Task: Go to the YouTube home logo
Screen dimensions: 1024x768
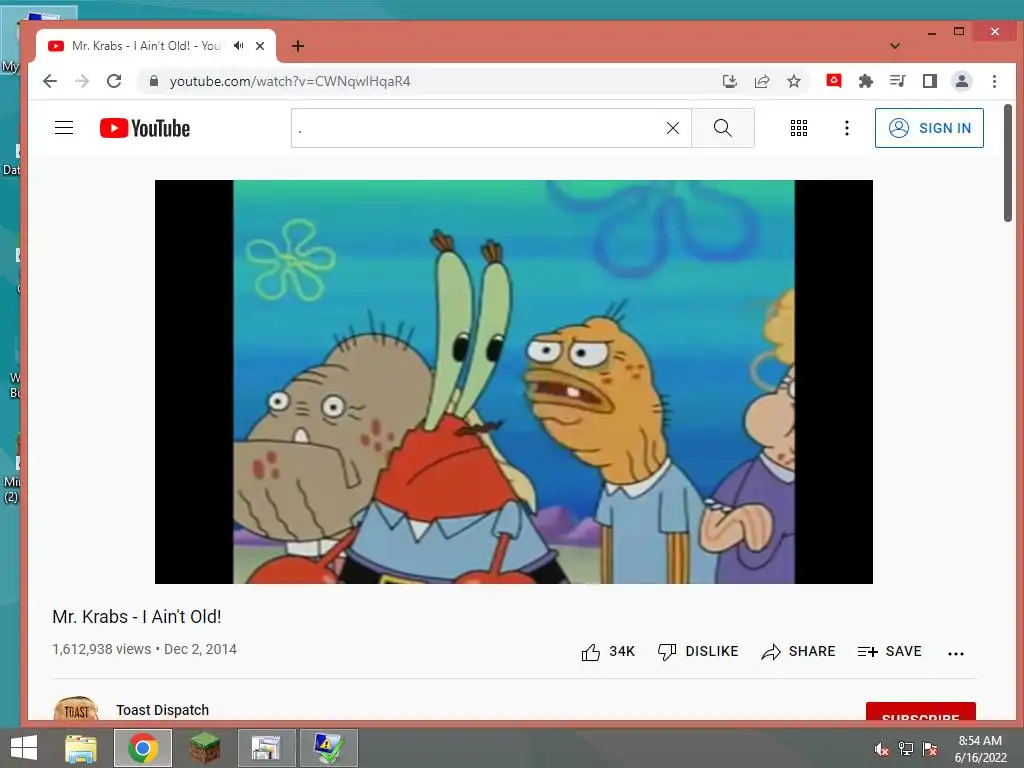Action: (145, 128)
